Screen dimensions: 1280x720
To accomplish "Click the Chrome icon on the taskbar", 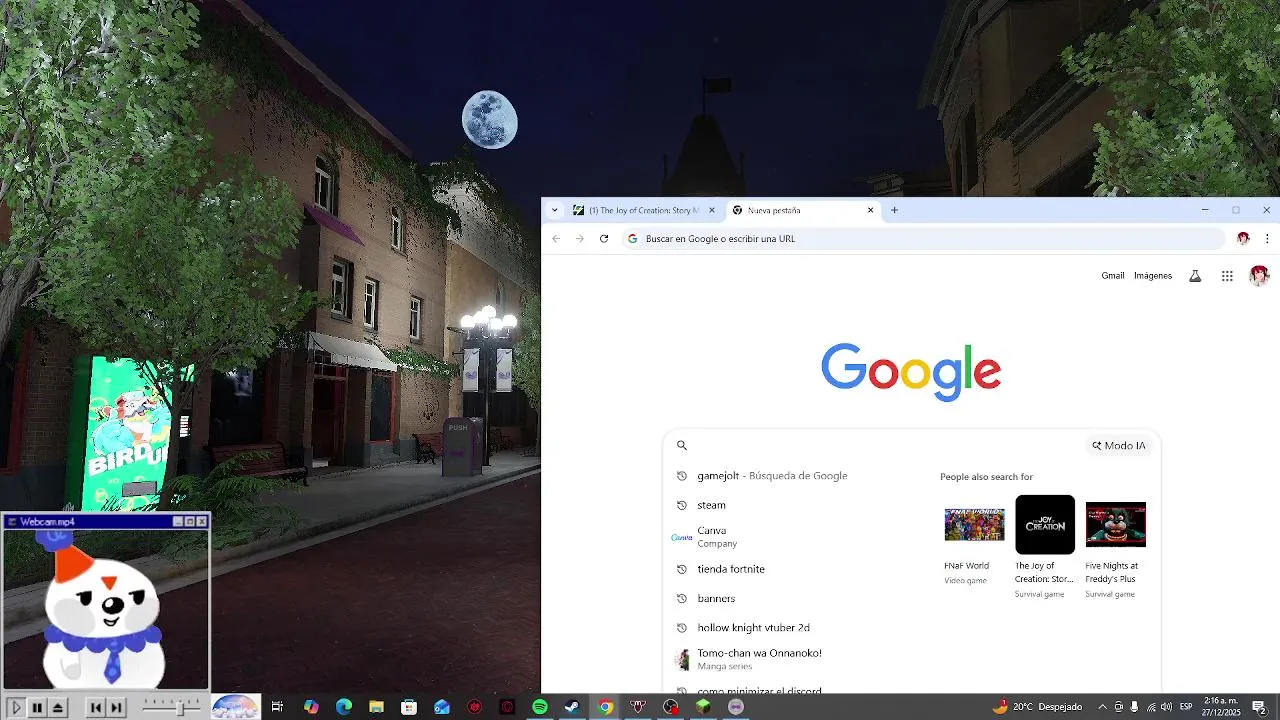I will pos(605,707).
